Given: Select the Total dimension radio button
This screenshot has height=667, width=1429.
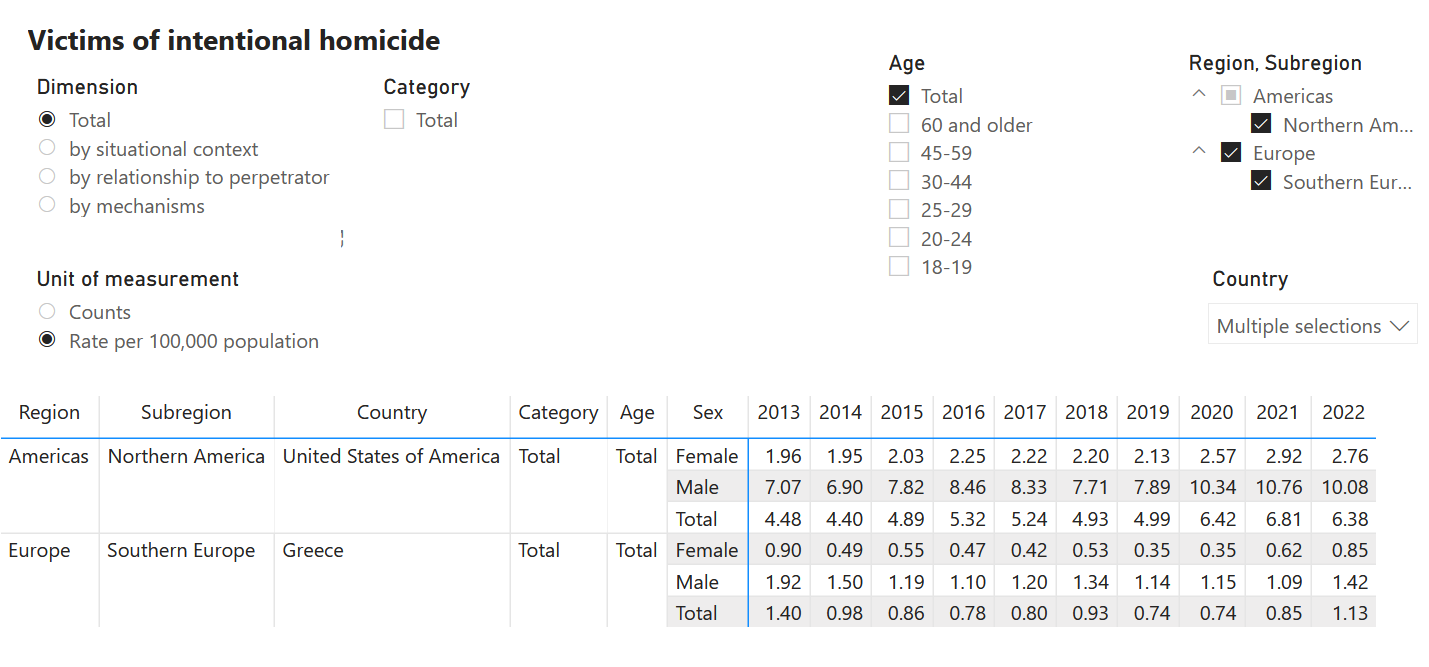Looking at the screenshot, I should (x=47, y=120).
